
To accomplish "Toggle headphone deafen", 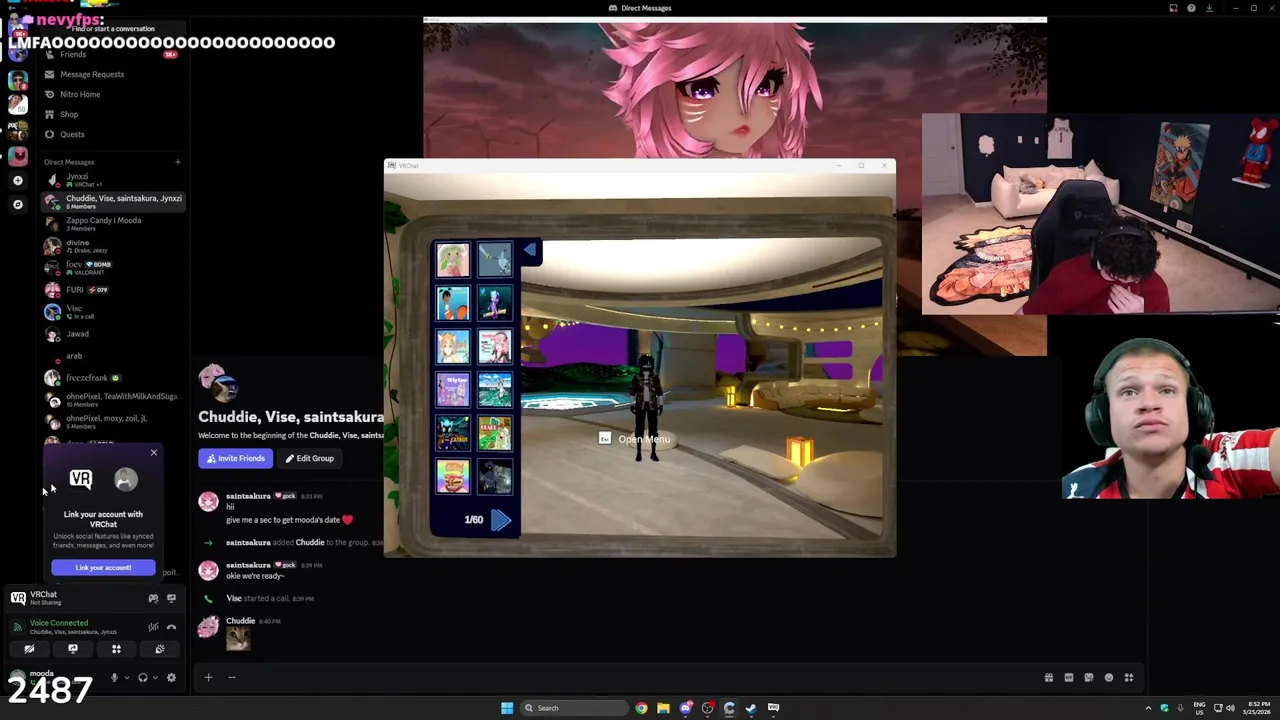I will [x=143, y=678].
